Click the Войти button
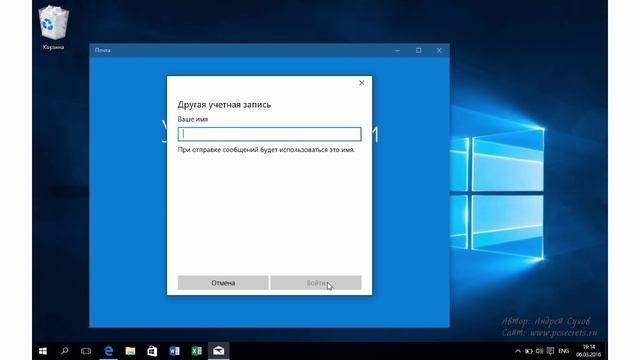This screenshot has height=360, width=640. 316,283
